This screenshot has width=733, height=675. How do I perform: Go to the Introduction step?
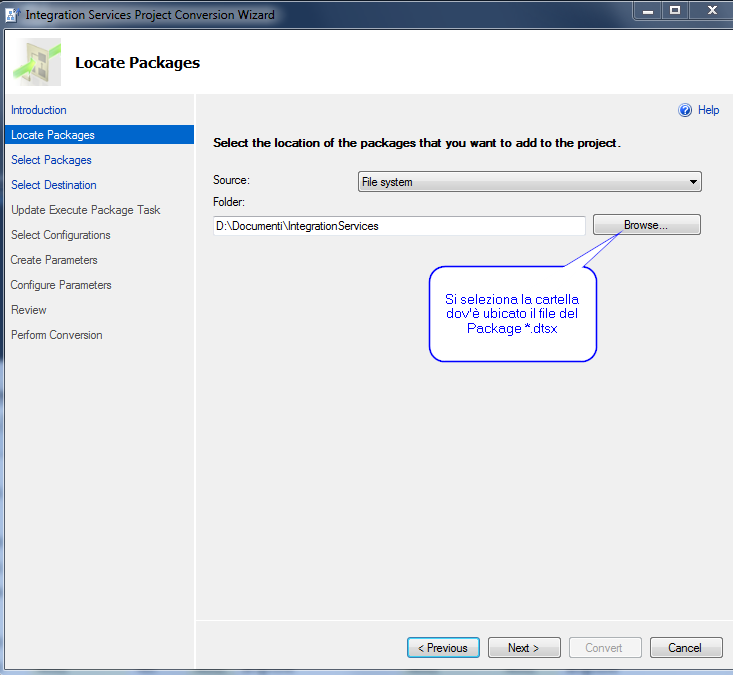tap(39, 110)
